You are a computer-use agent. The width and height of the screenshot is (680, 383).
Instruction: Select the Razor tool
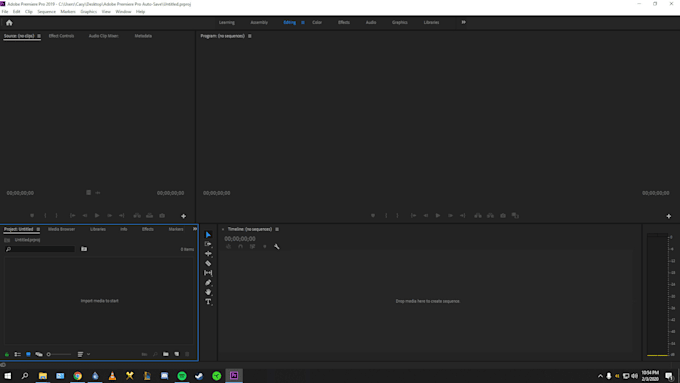[208, 263]
